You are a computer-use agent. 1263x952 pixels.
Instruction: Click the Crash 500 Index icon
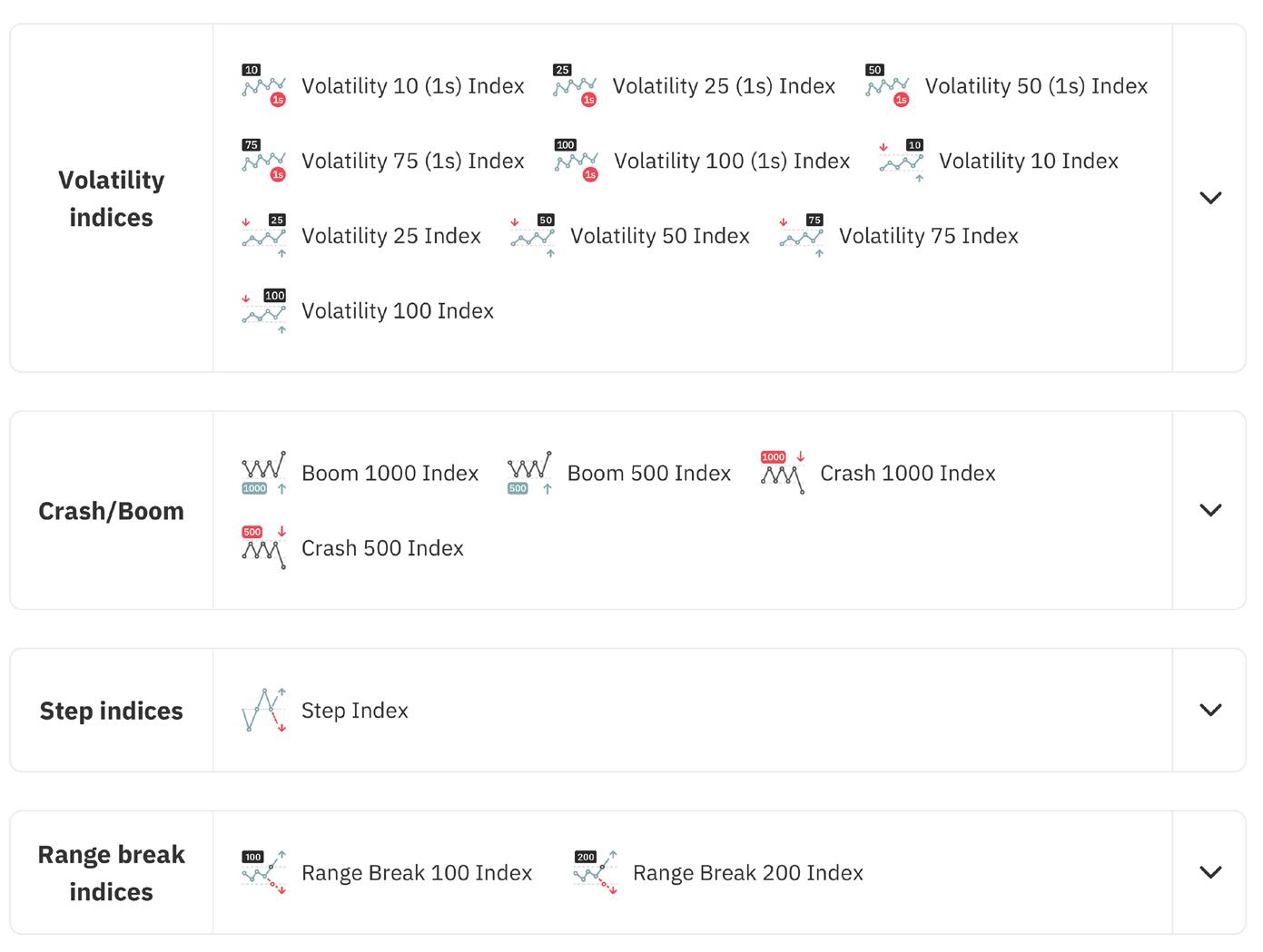[x=264, y=548]
